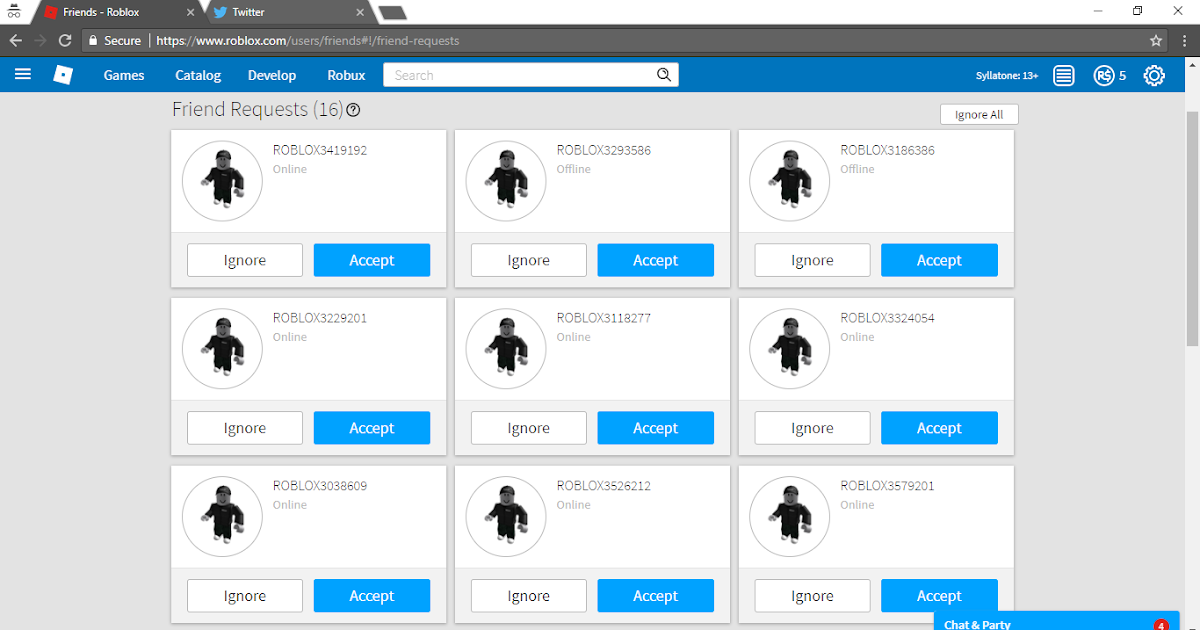Ignore request from ROBLOX3526212
The width and height of the screenshot is (1200, 630).
529,596
